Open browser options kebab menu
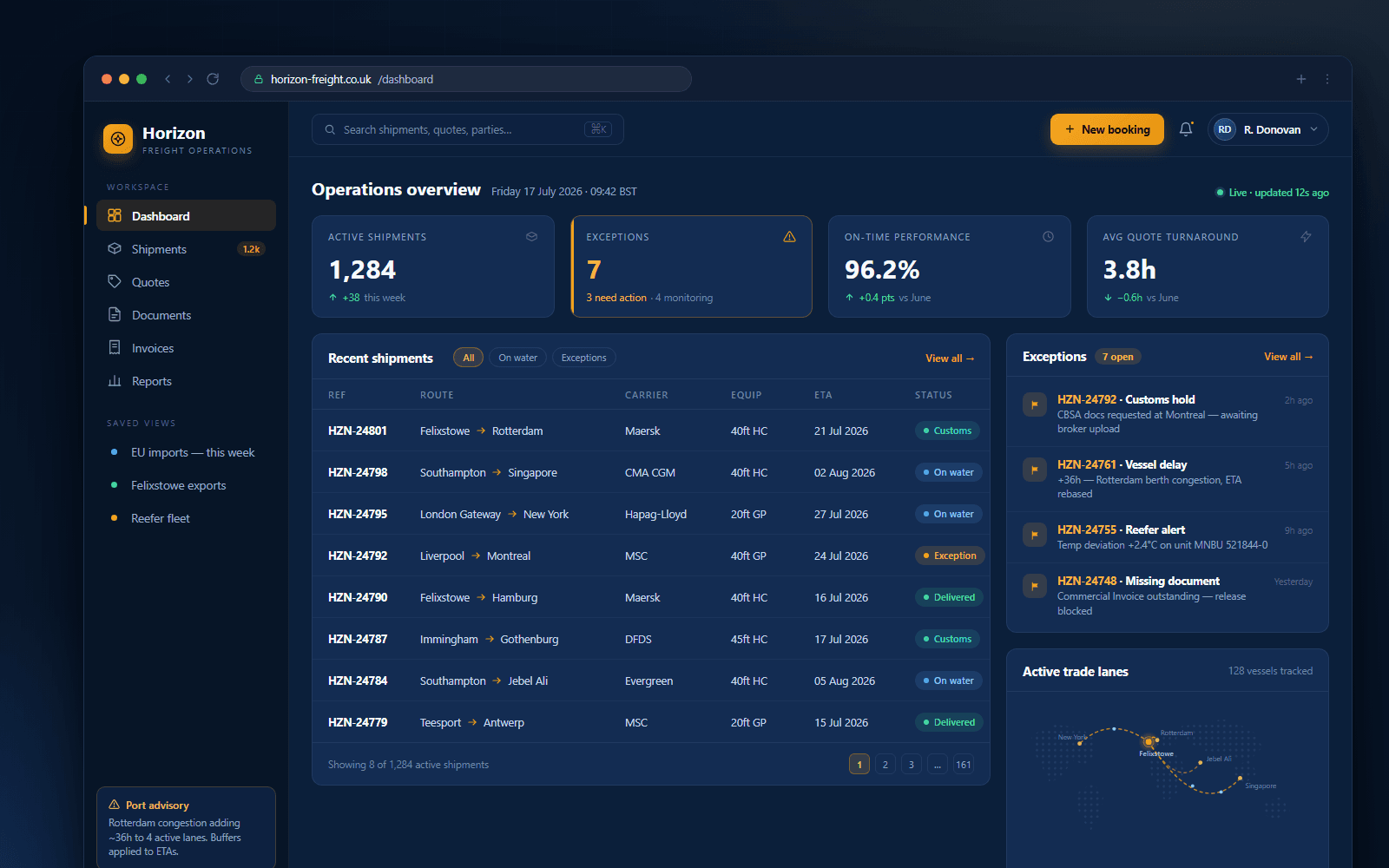The image size is (1389, 868). (x=1327, y=79)
